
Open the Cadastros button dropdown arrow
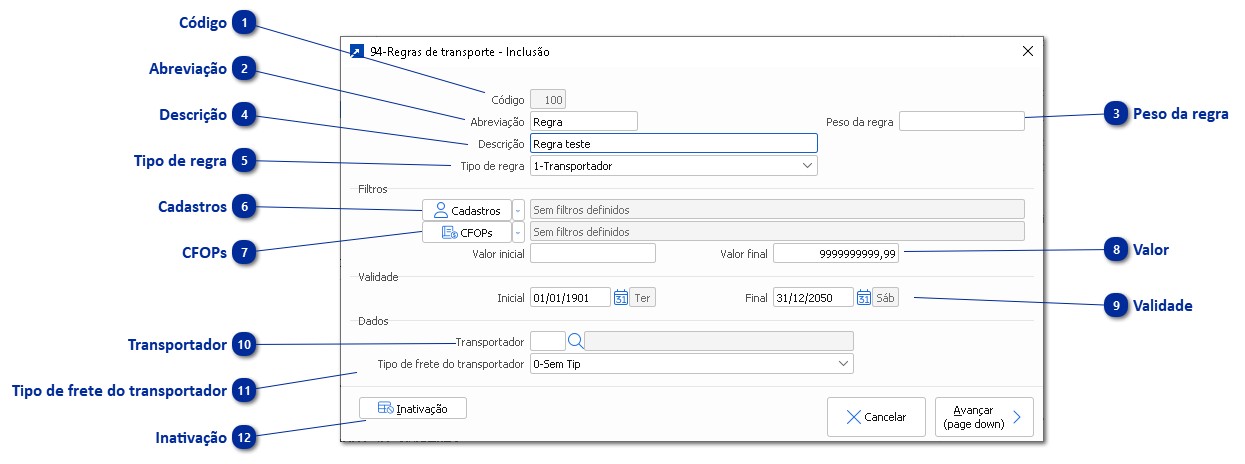click(x=518, y=210)
